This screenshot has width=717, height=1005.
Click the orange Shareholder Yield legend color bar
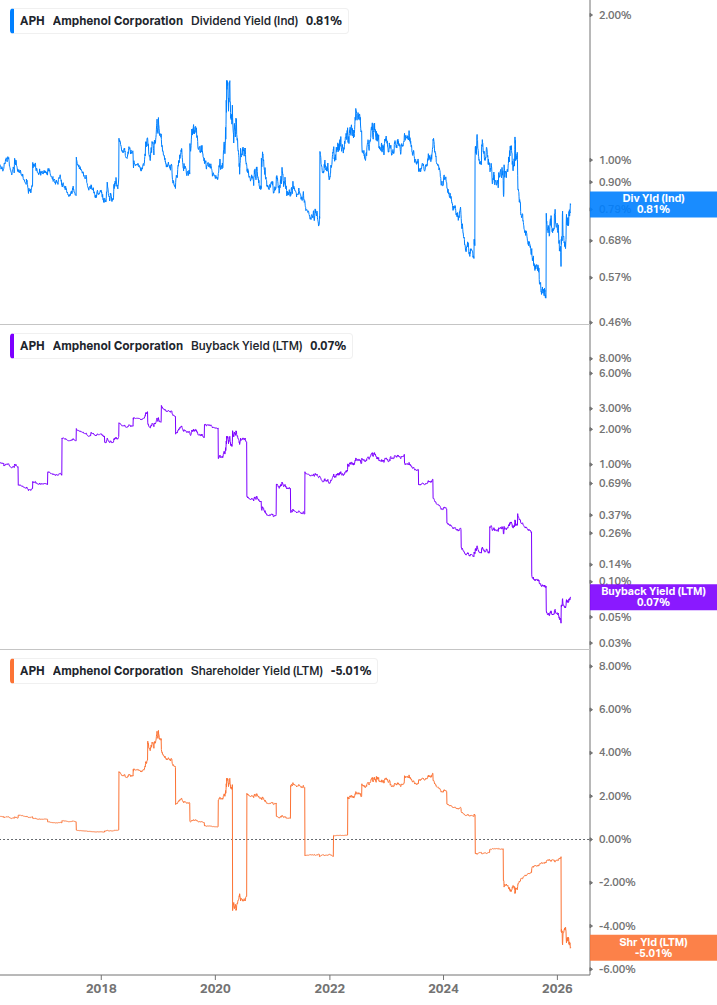12,671
